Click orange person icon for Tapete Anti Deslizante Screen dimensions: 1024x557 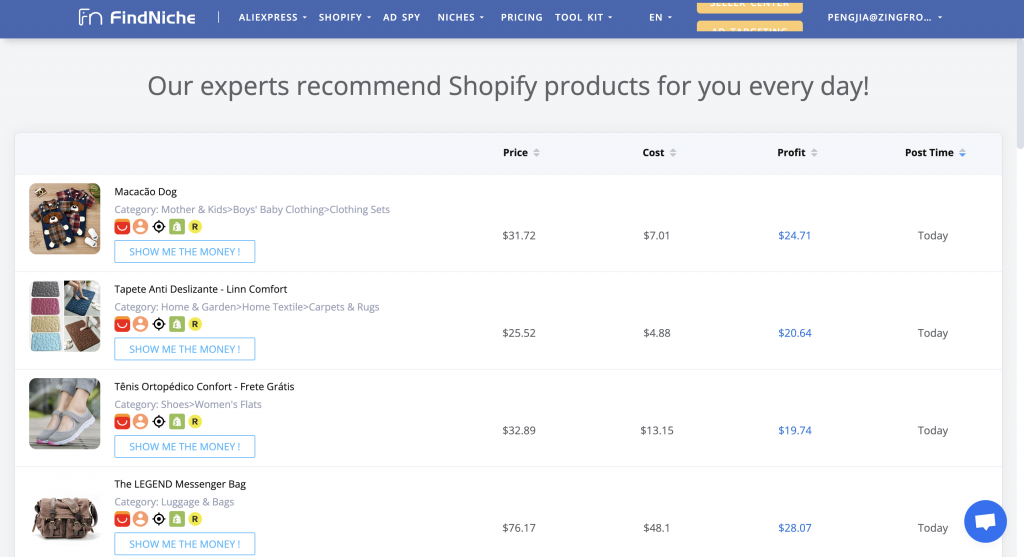click(140, 324)
